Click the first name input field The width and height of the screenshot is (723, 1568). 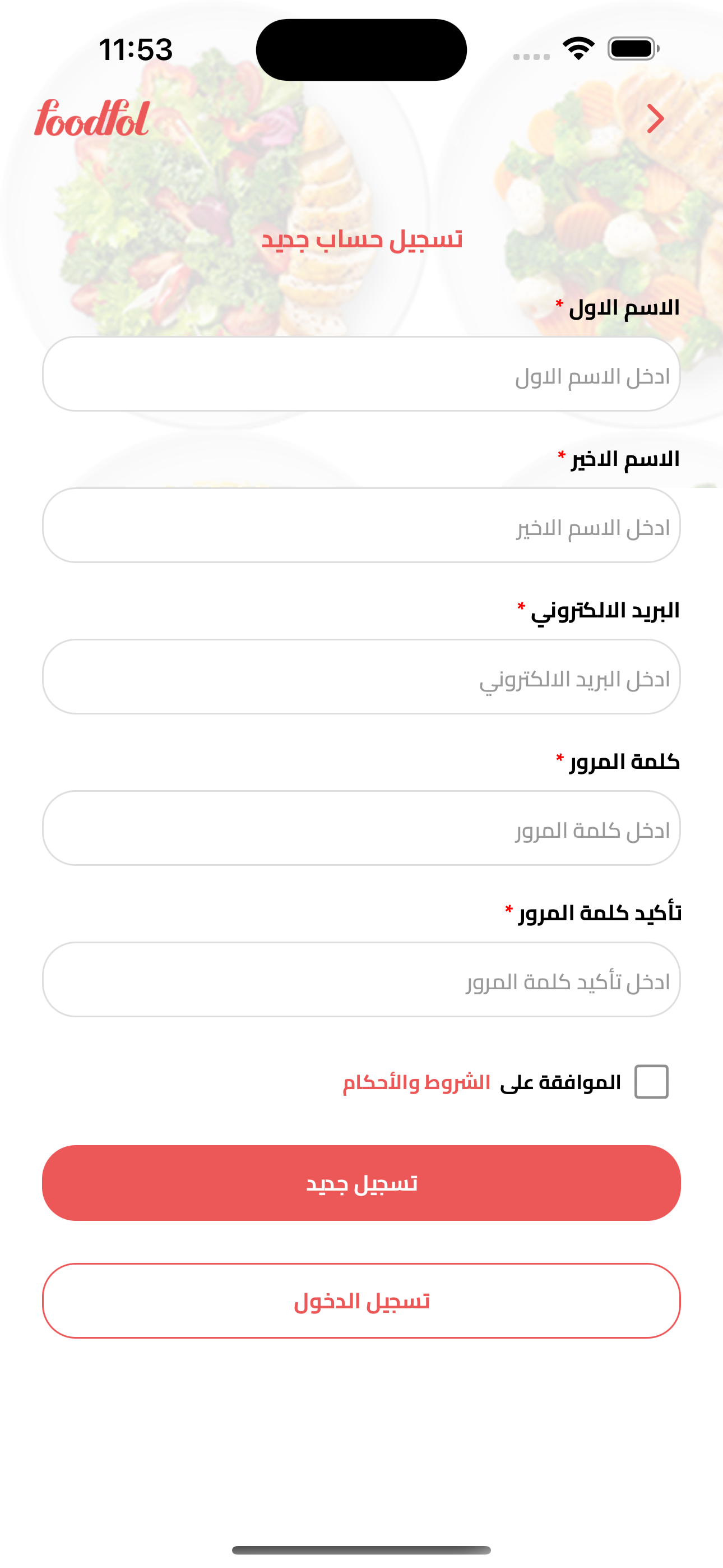click(x=361, y=376)
